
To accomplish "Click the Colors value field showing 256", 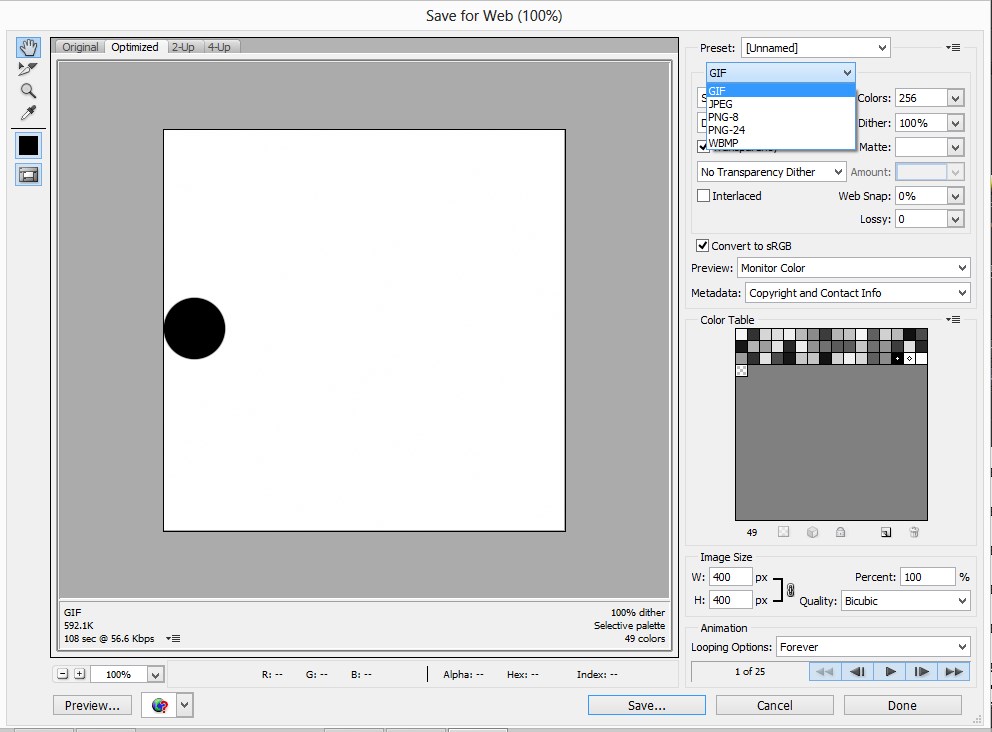I will 921,98.
